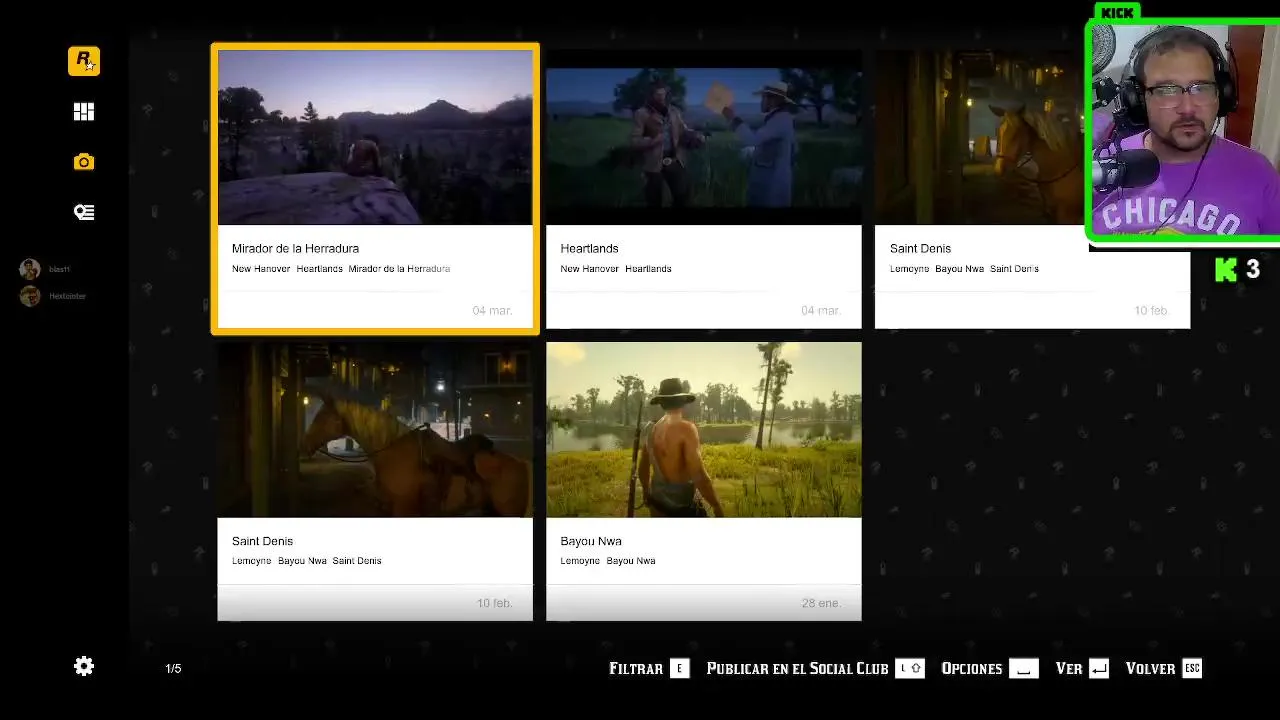Click the Mirador de la Herradura title
The height and width of the screenshot is (720, 1280).
point(295,248)
